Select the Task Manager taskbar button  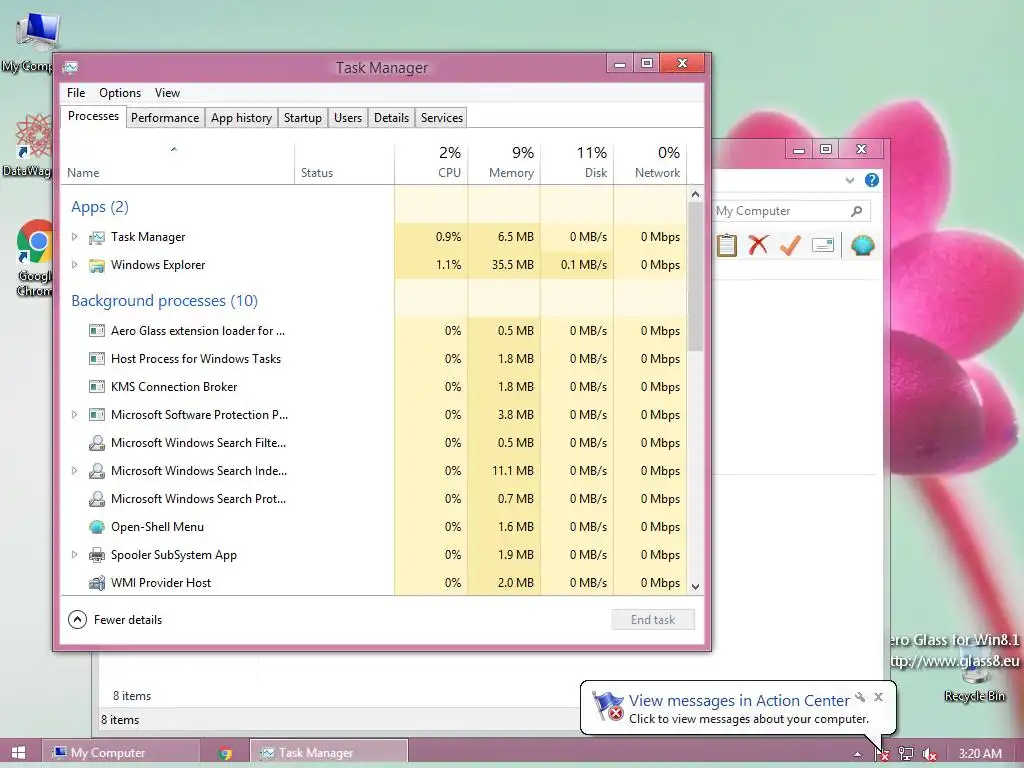click(328, 753)
